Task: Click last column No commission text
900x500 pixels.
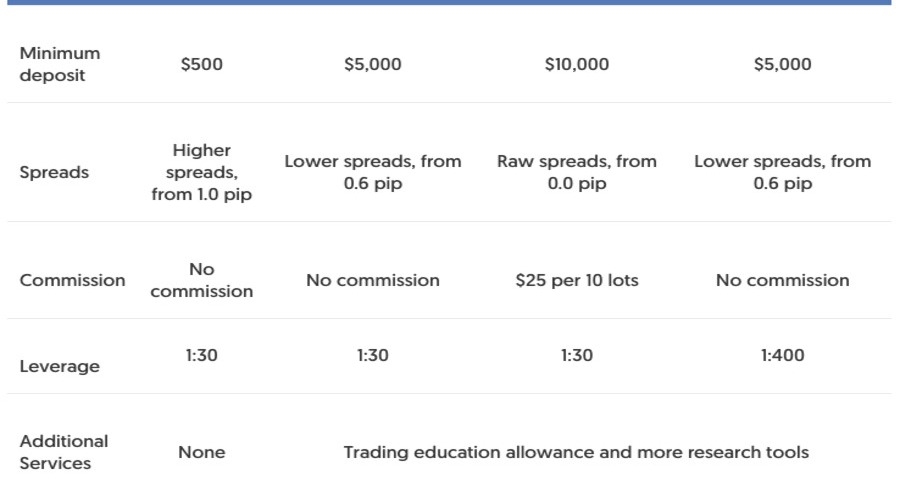Action: pos(782,280)
